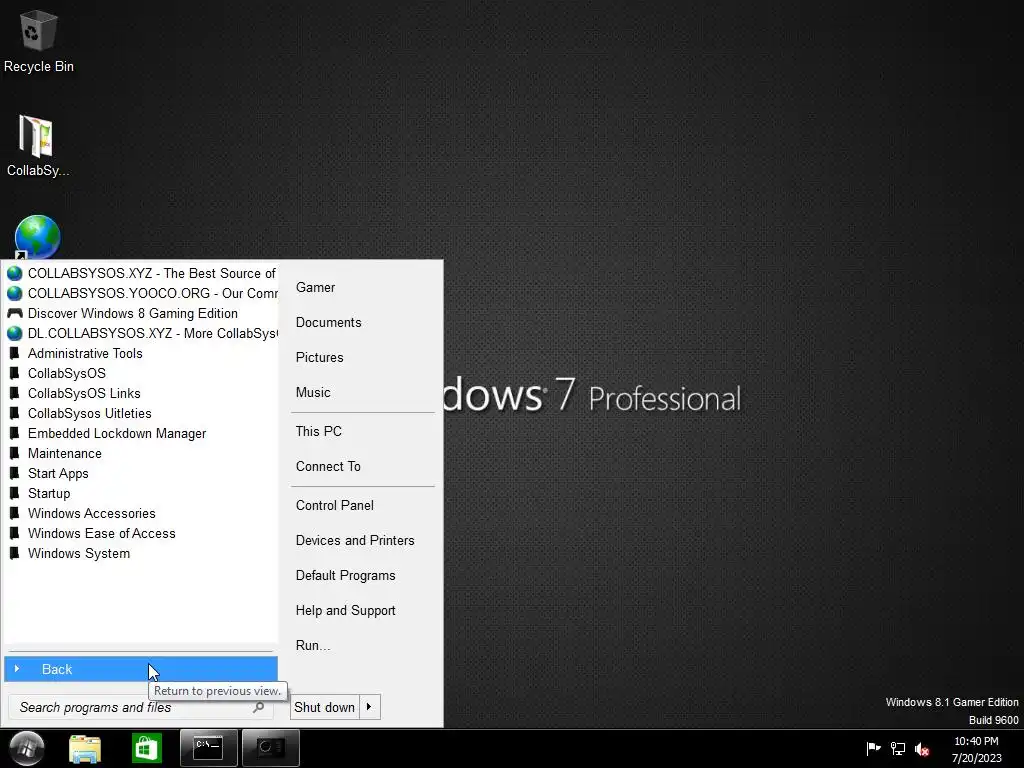The height and width of the screenshot is (768, 1024).
Task: Click the folder icon beside Windows System
Action: 14,553
